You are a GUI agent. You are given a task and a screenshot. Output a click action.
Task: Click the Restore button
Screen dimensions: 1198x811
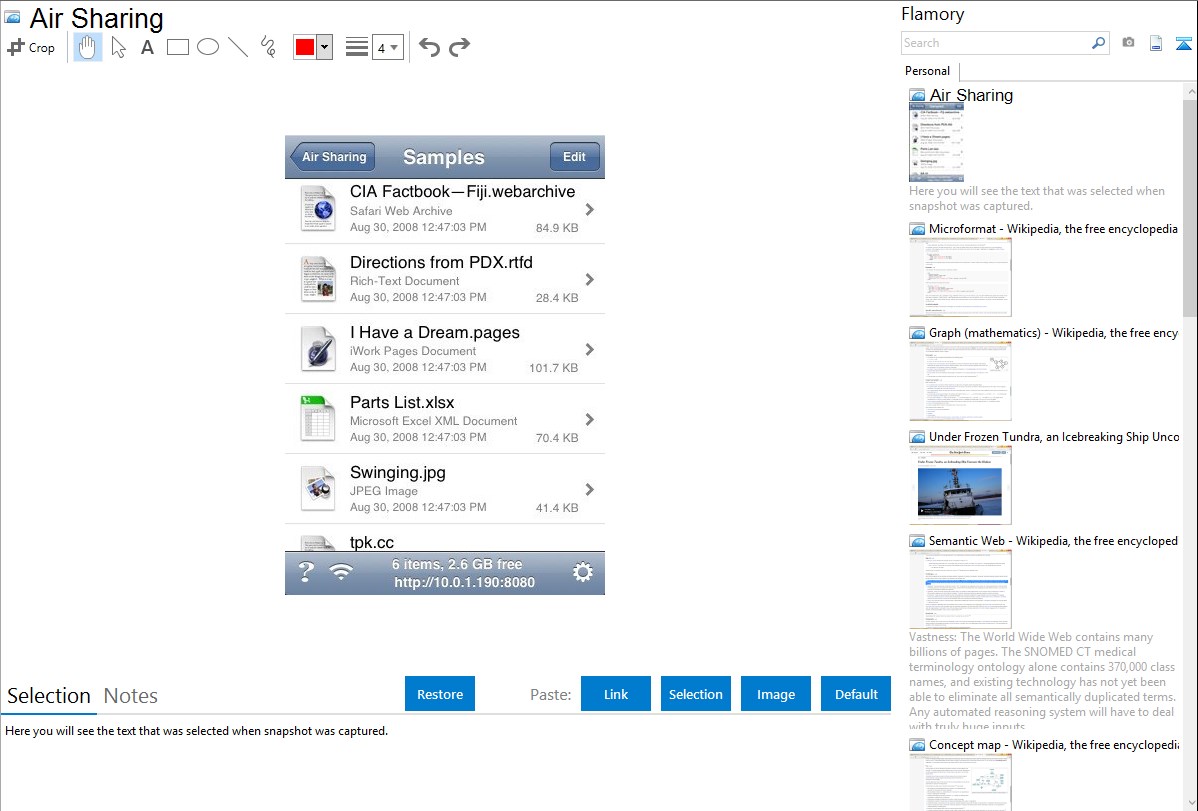[x=440, y=694]
